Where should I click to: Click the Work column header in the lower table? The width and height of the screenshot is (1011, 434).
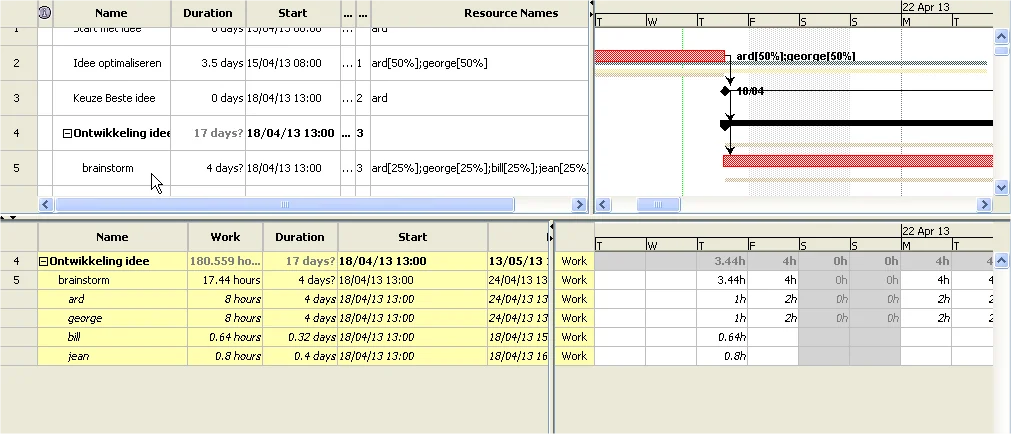(x=225, y=237)
